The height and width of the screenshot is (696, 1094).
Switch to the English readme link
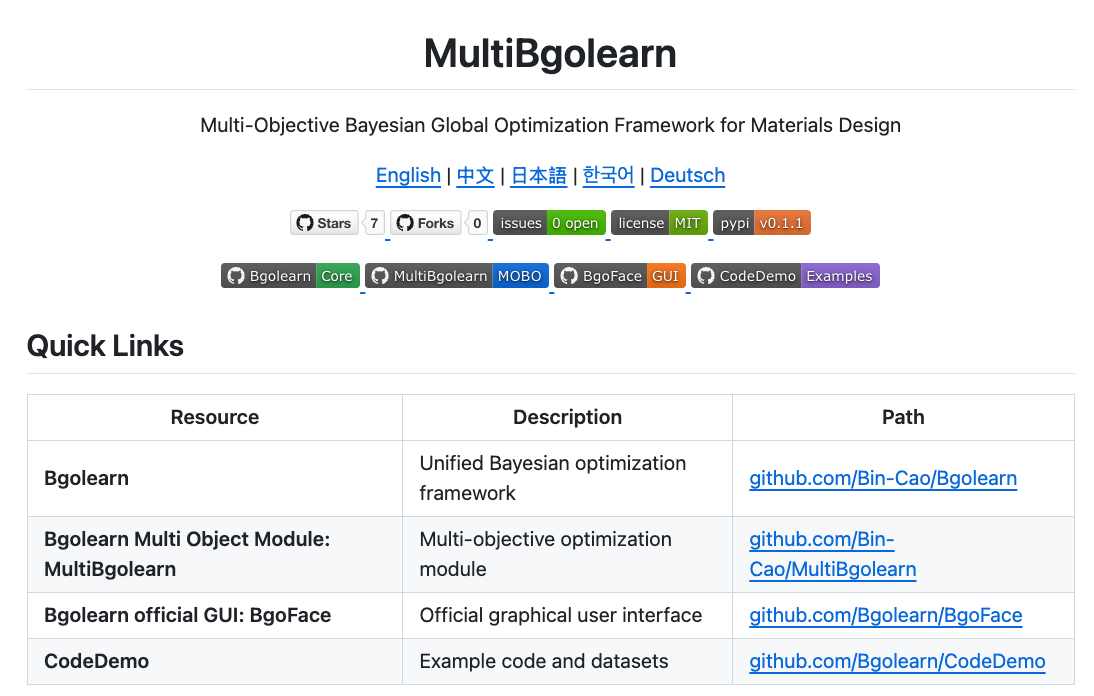coord(408,175)
